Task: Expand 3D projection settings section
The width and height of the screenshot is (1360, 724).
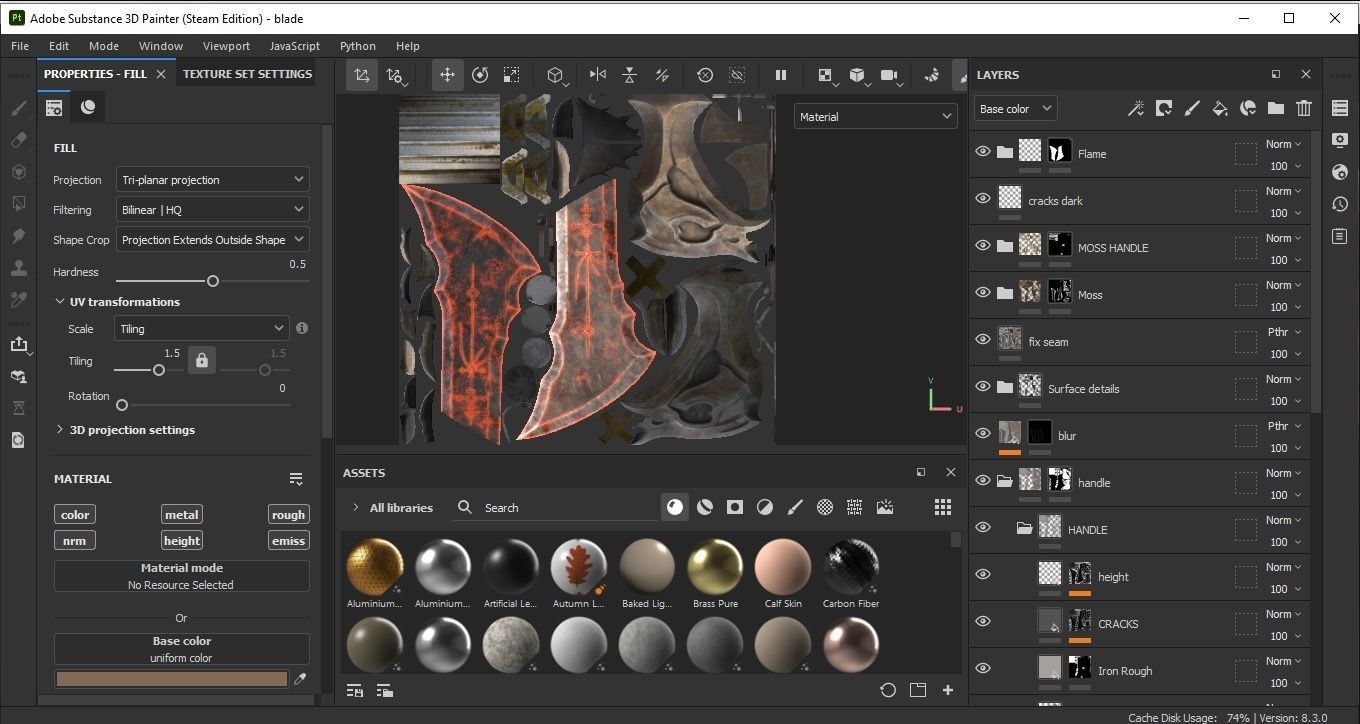Action: tap(125, 430)
